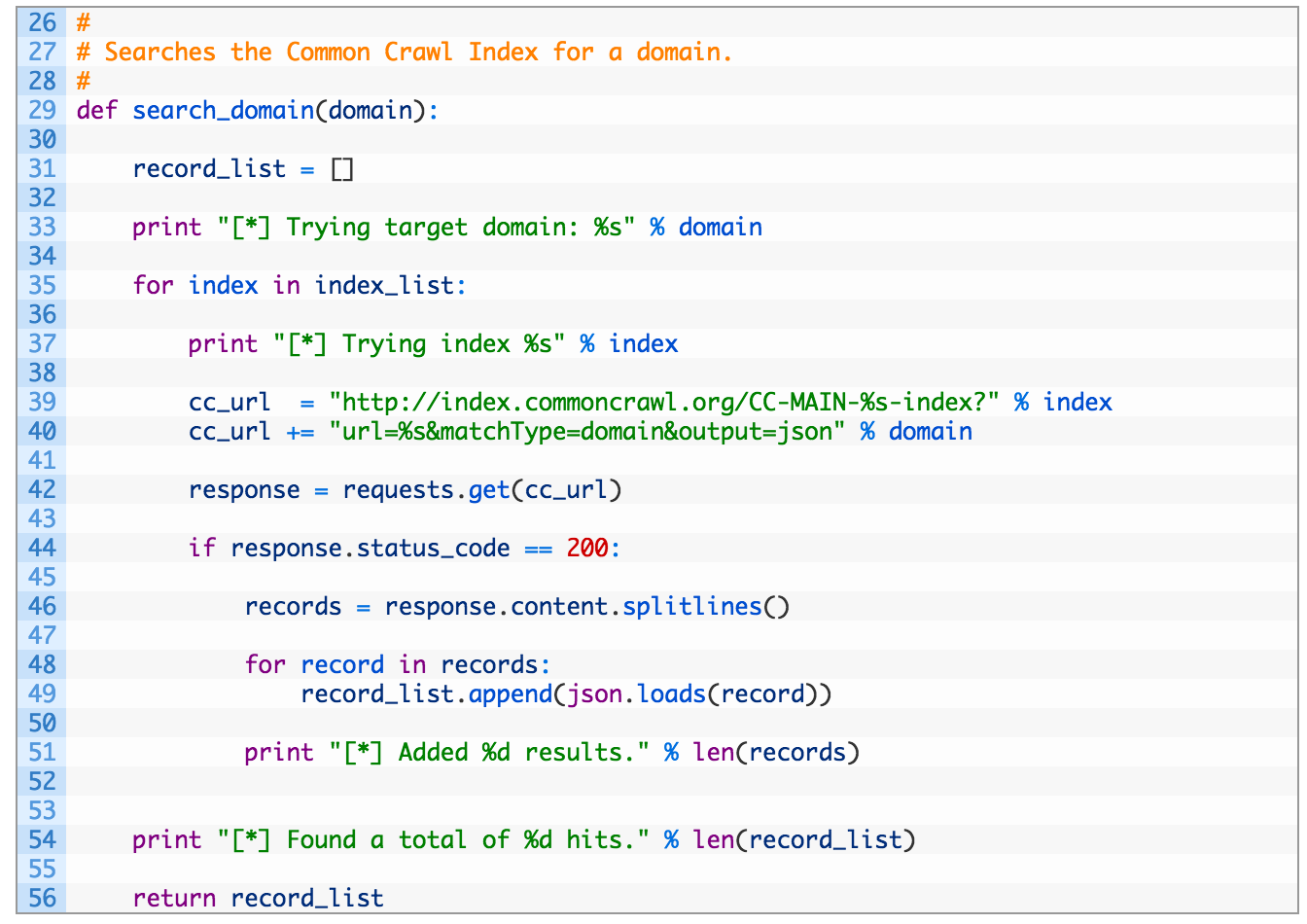The height and width of the screenshot is (924, 1307).
Task: Click 'for index in index_list:' line
Action: (300, 285)
